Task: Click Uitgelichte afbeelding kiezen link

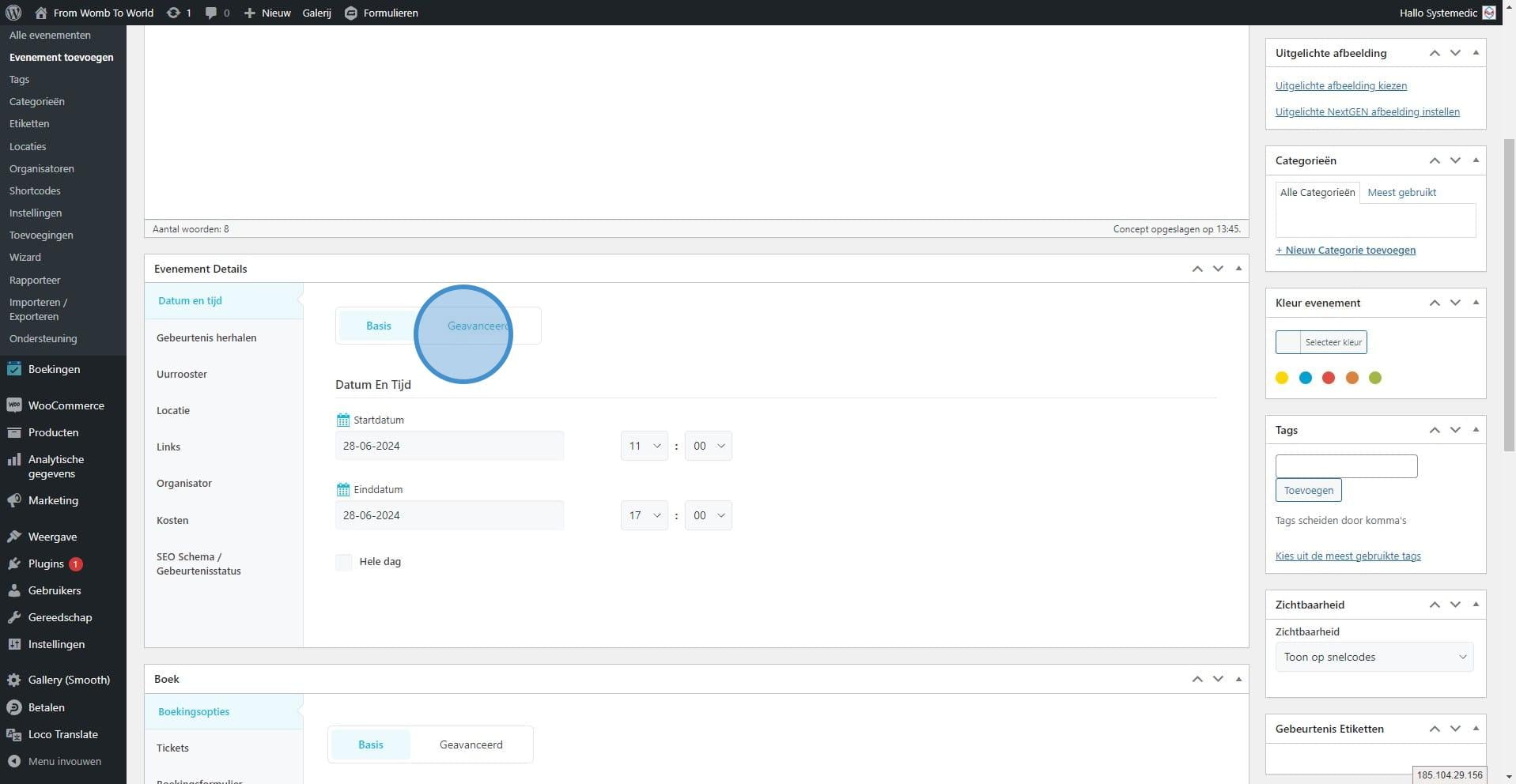Action: (1340, 85)
